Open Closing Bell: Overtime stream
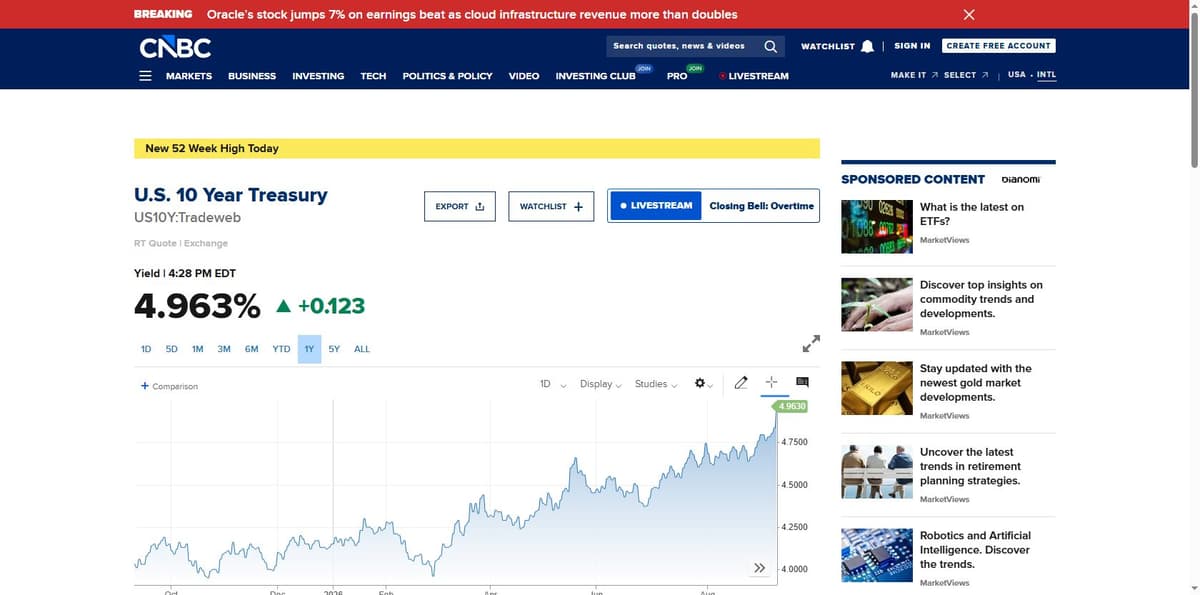 click(x=761, y=206)
